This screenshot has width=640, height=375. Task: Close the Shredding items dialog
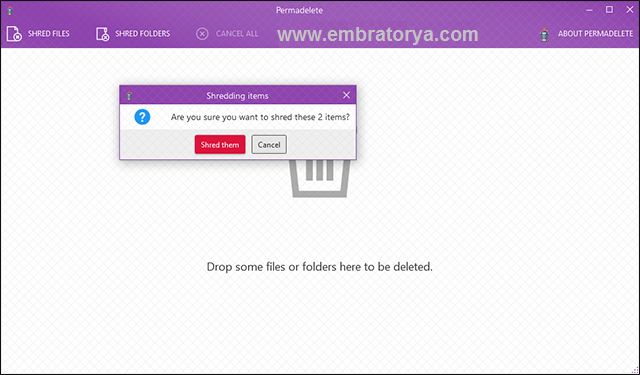point(347,95)
